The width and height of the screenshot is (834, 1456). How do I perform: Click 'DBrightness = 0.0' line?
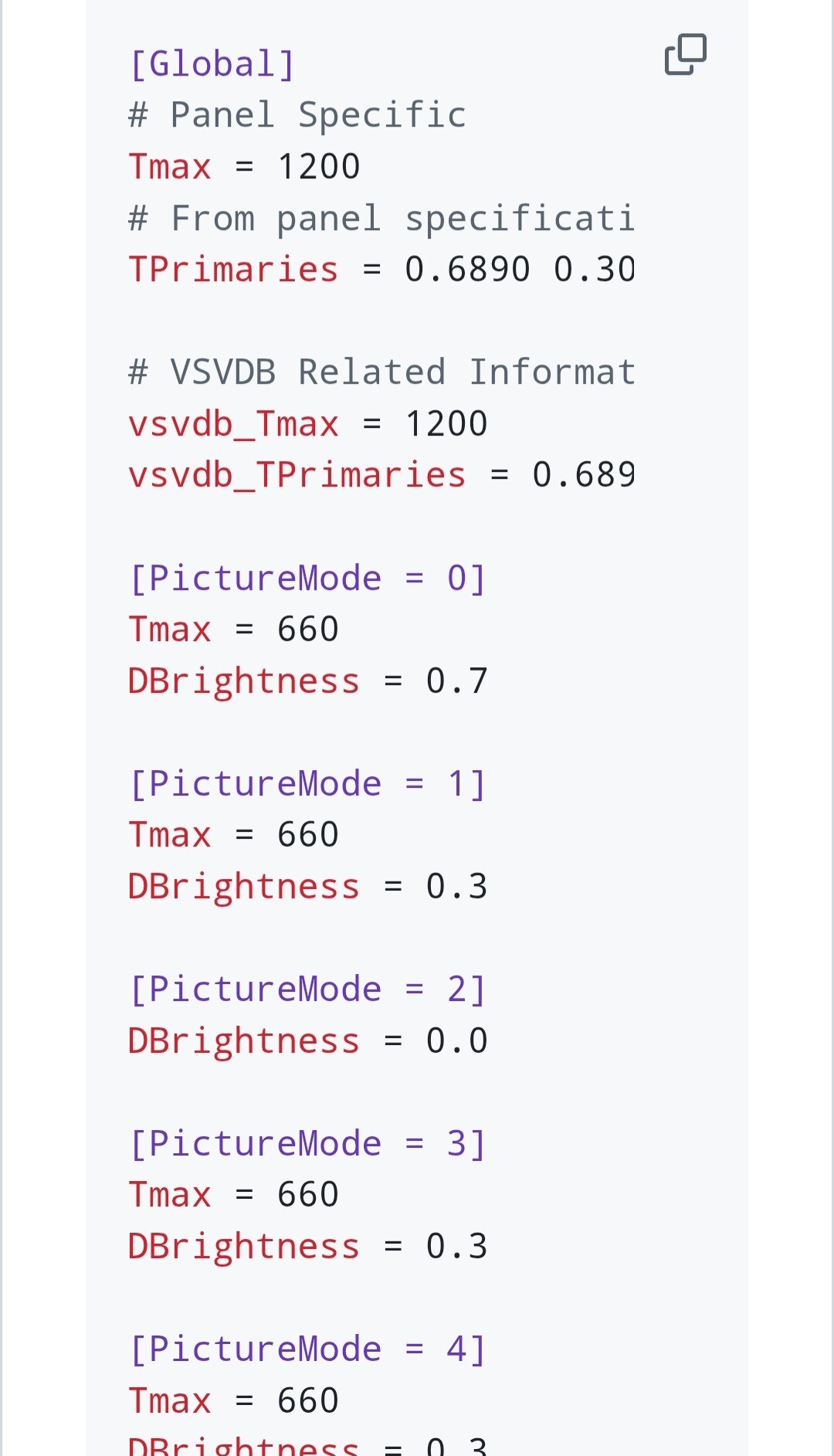pos(307,1040)
